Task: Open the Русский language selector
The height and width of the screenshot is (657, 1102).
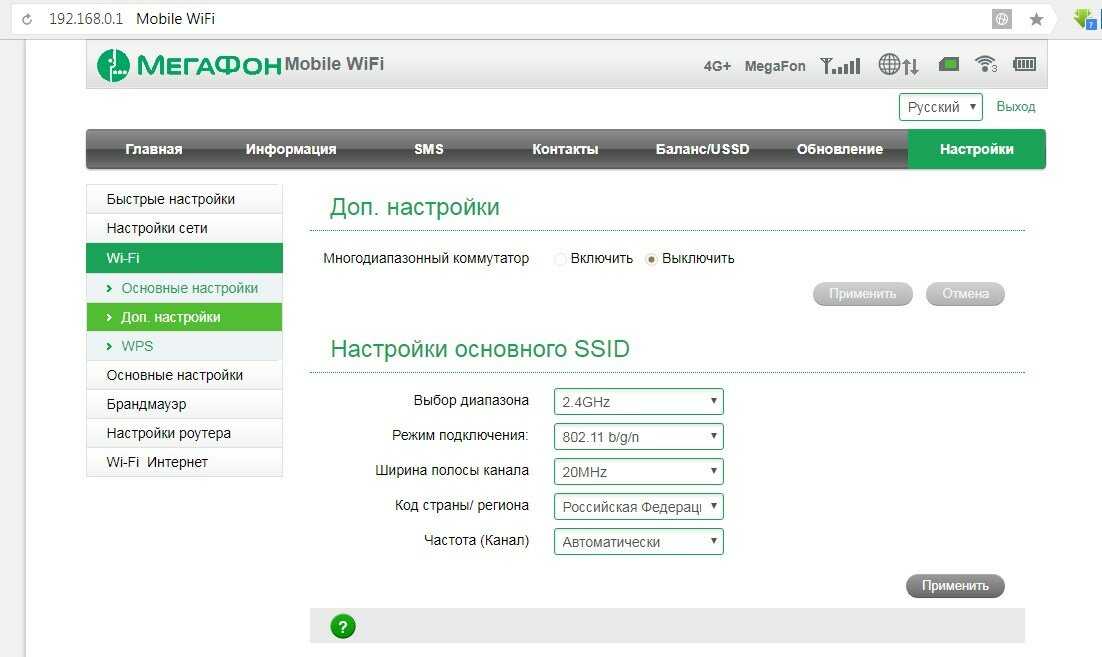Action: (x=940, y=107)
